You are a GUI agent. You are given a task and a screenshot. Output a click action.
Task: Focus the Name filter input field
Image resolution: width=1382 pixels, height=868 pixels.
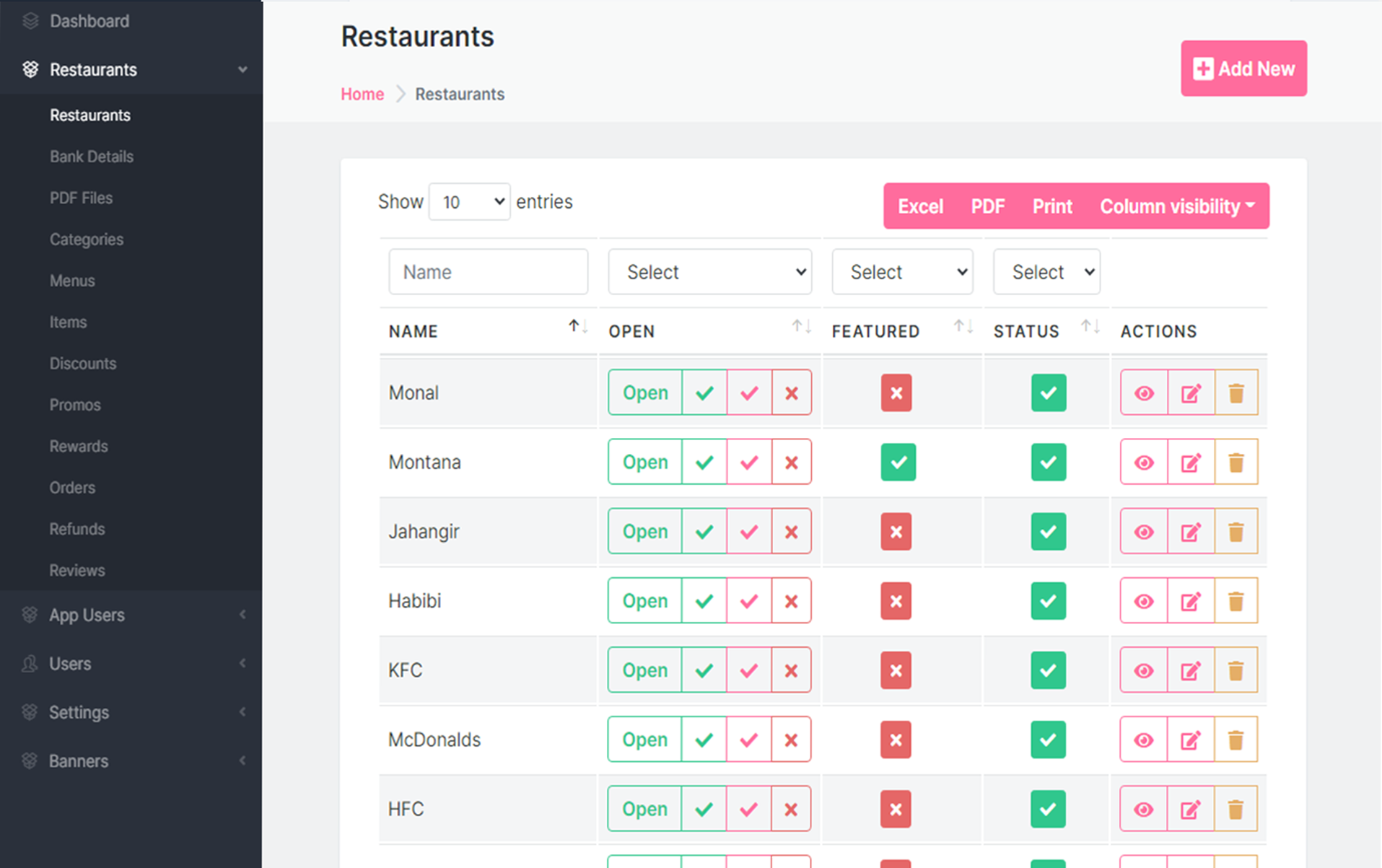489,272
